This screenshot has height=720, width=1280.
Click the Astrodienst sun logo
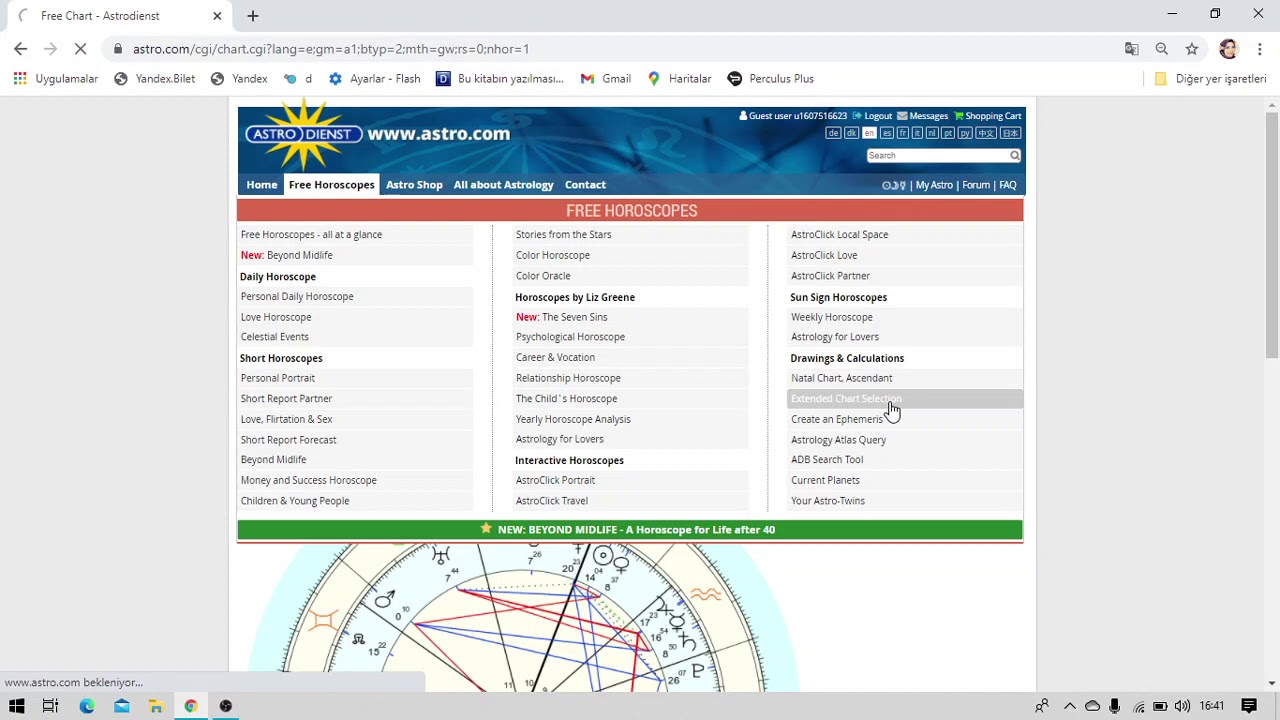pos(303,135)
